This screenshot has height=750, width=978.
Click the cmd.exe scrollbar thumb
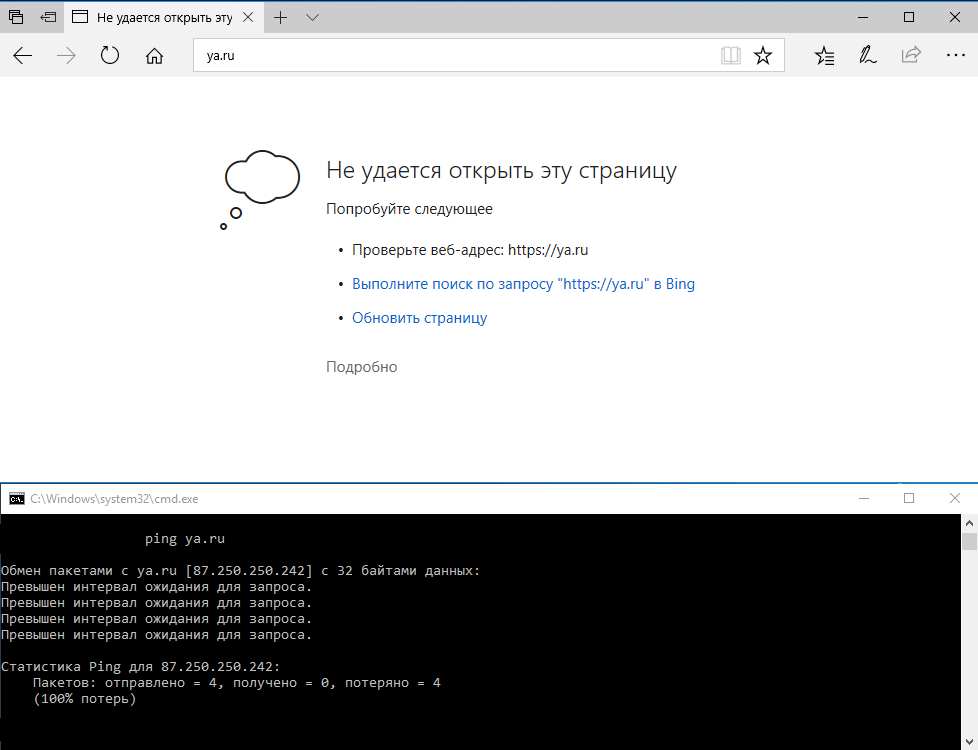point(969,541)
